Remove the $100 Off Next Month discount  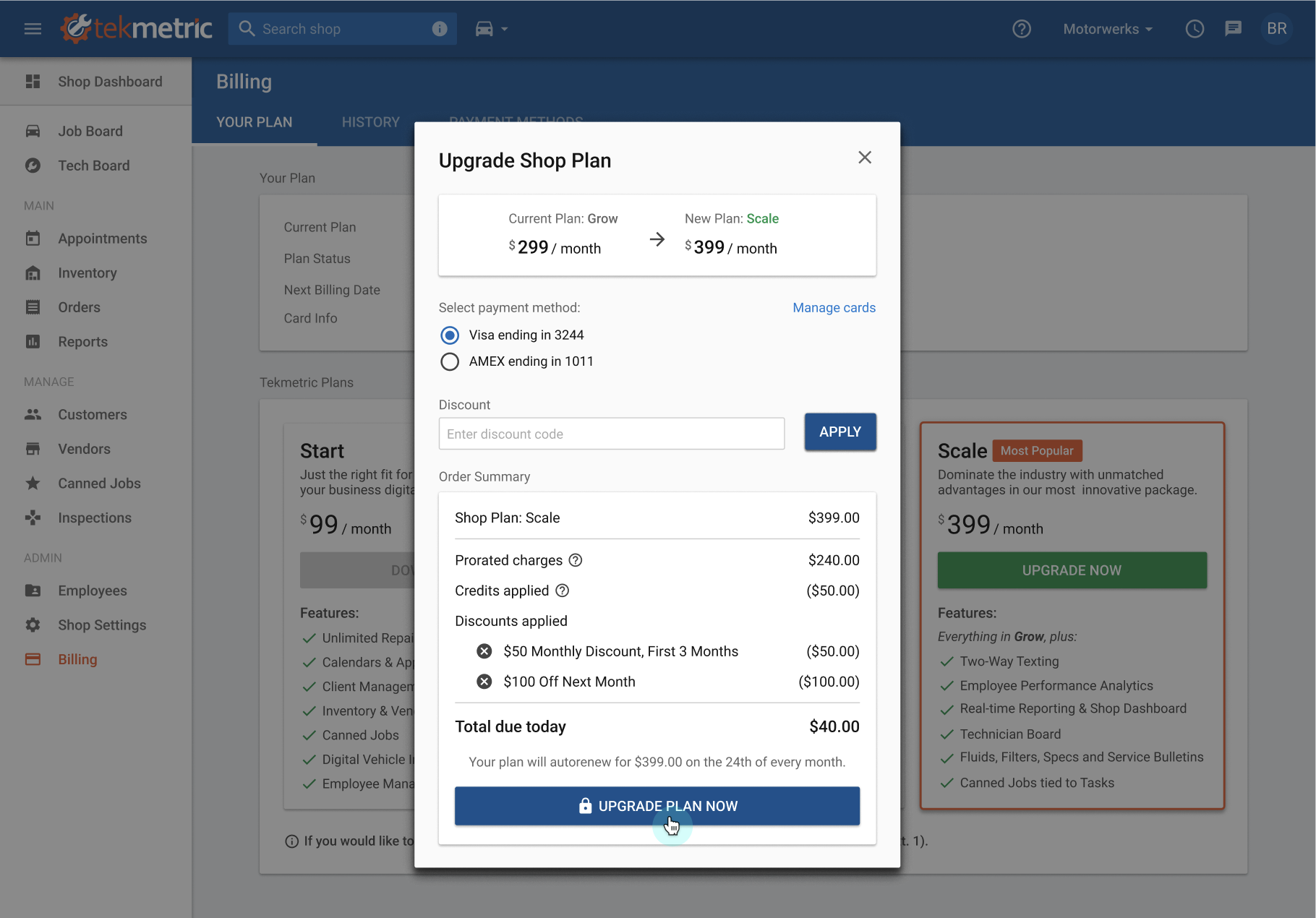(x=484, y=682)
